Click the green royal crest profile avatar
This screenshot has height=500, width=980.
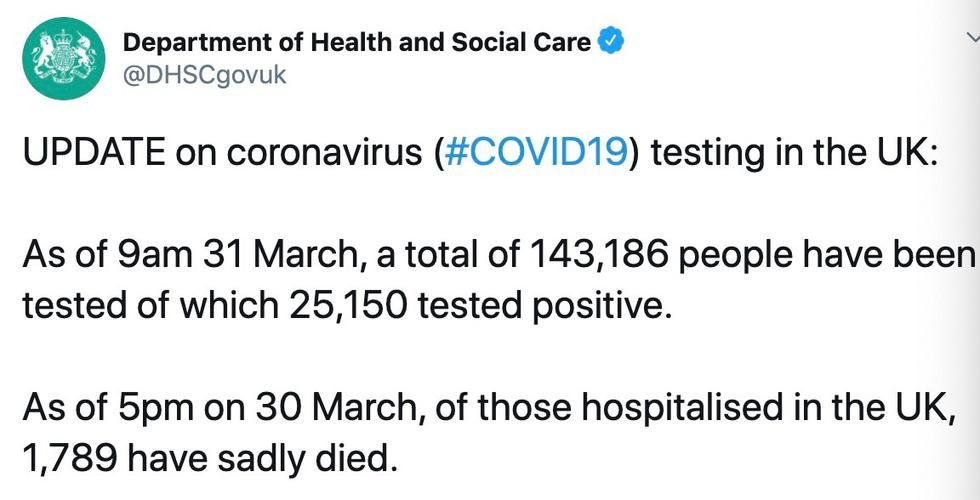tap(64, 58)
